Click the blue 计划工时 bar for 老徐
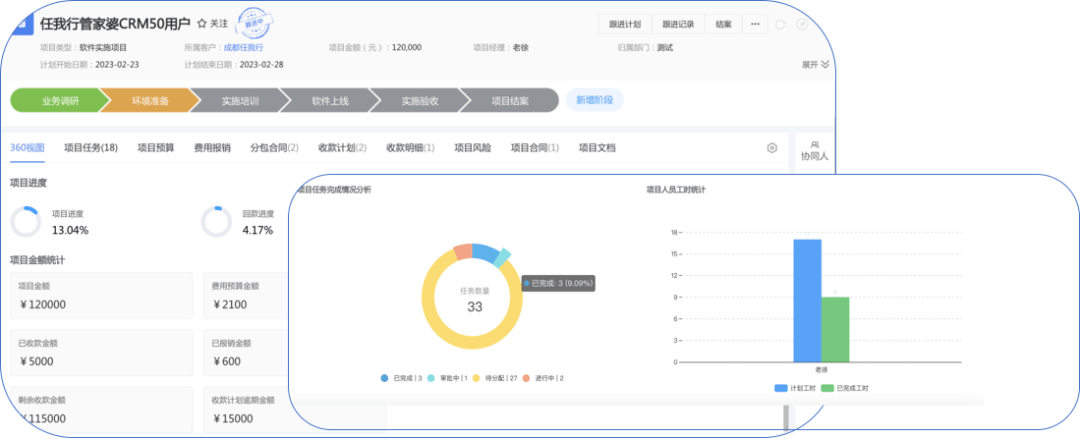 click(x=807, y=300)
